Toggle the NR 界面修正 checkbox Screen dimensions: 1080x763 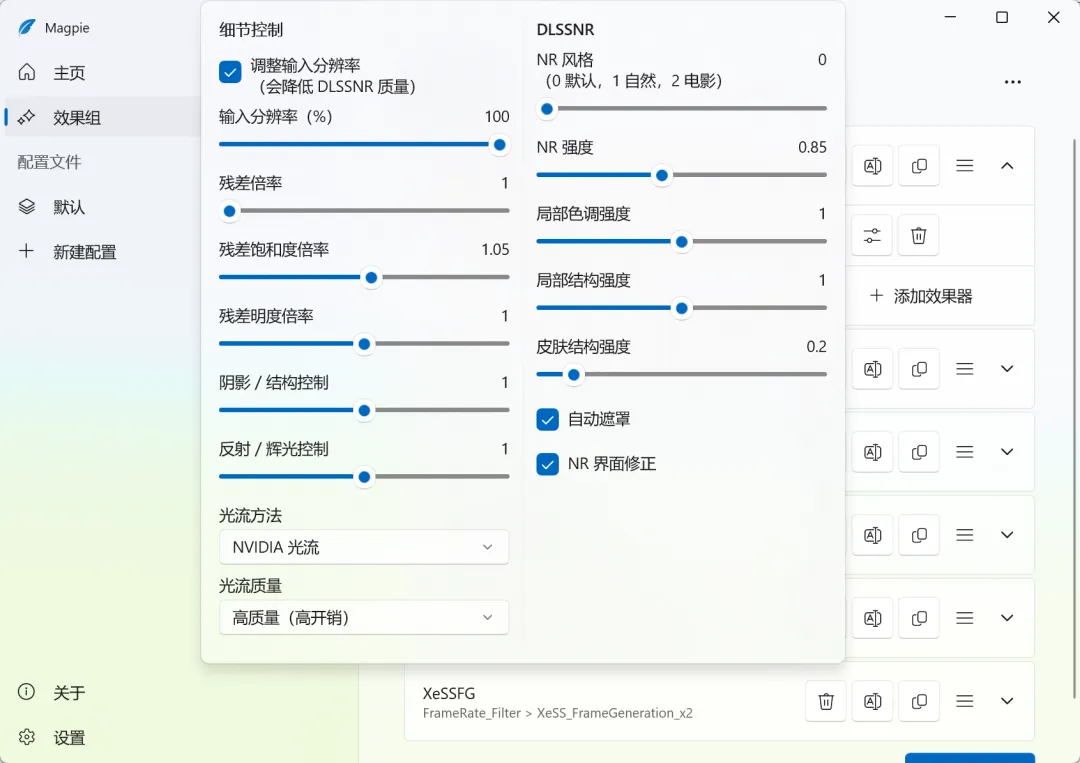548,464
